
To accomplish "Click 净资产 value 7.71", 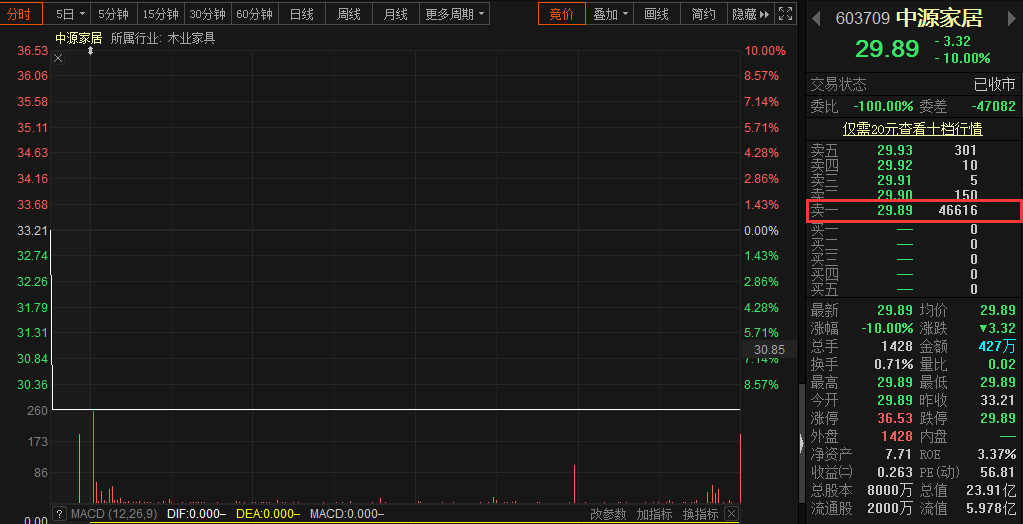I will point(898,454).
